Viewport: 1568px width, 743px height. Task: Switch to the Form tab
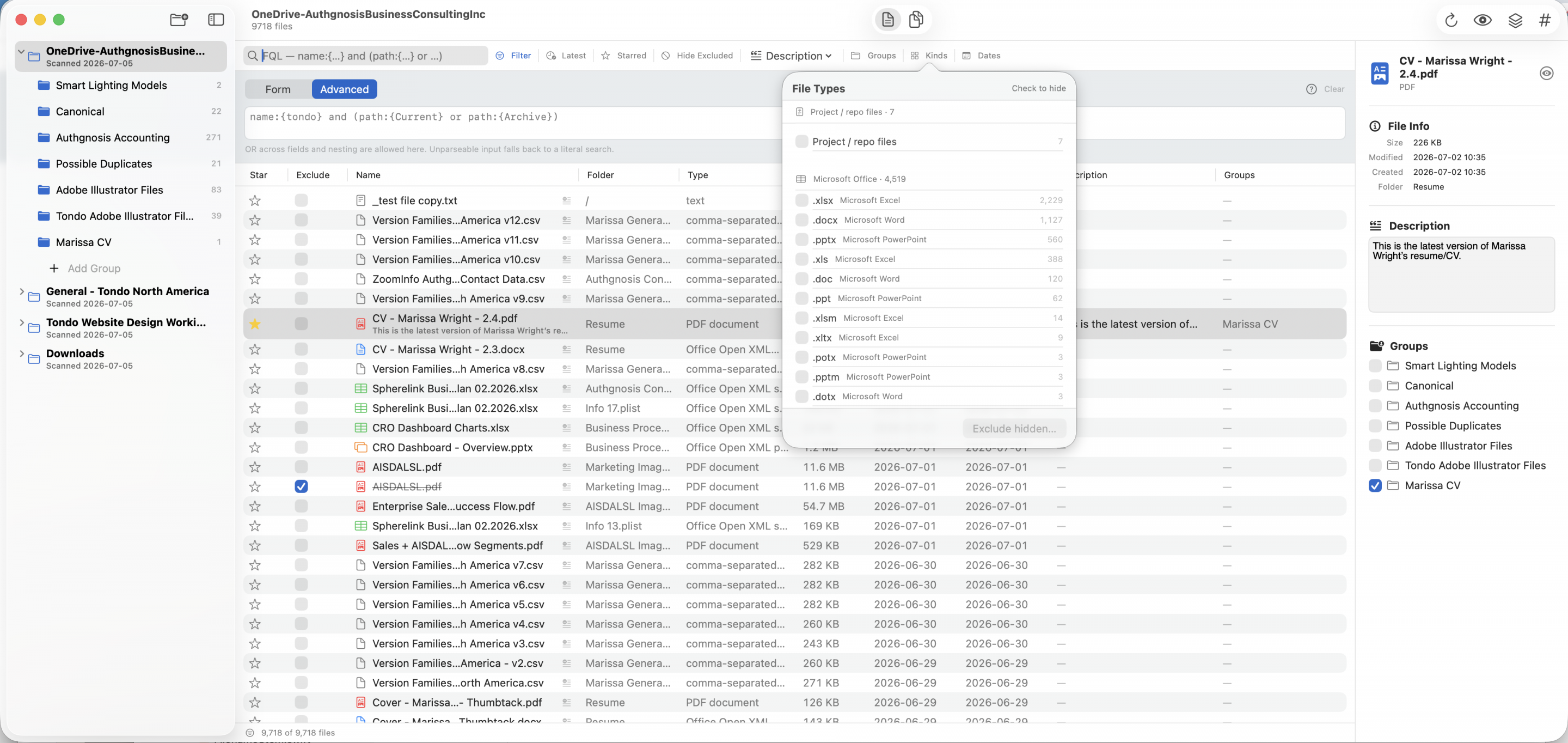tap(278, 89)
